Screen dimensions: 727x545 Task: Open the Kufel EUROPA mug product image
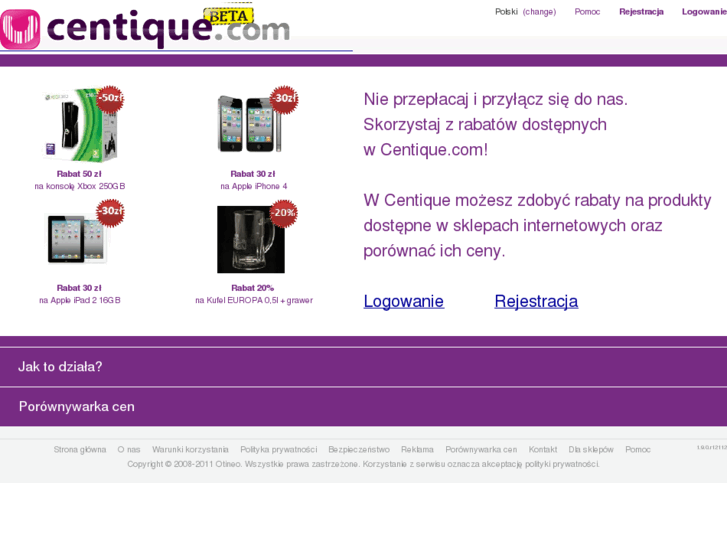251,239
